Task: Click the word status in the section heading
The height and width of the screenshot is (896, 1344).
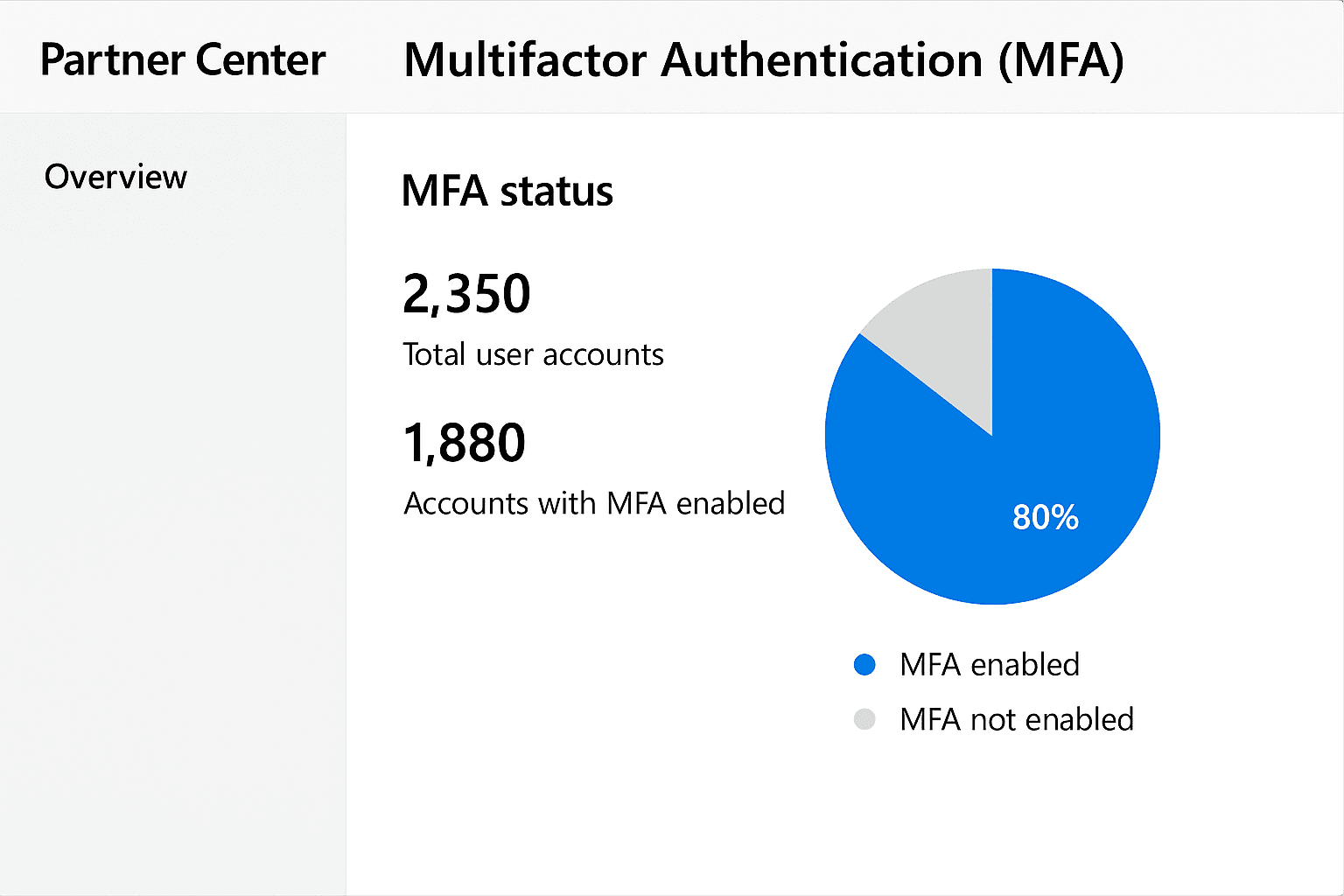Action: click(556, 191)
